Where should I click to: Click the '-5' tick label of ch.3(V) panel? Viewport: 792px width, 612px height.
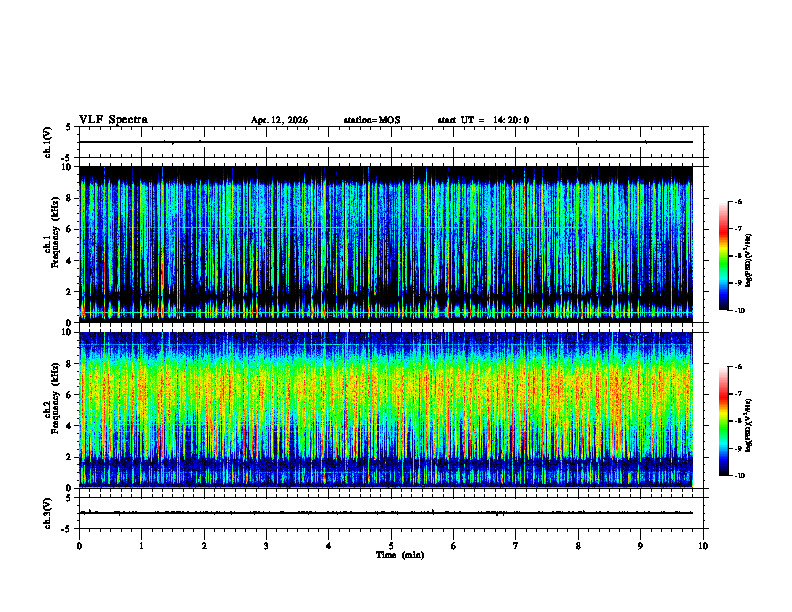pyautogui.click(x=66, y=529)
